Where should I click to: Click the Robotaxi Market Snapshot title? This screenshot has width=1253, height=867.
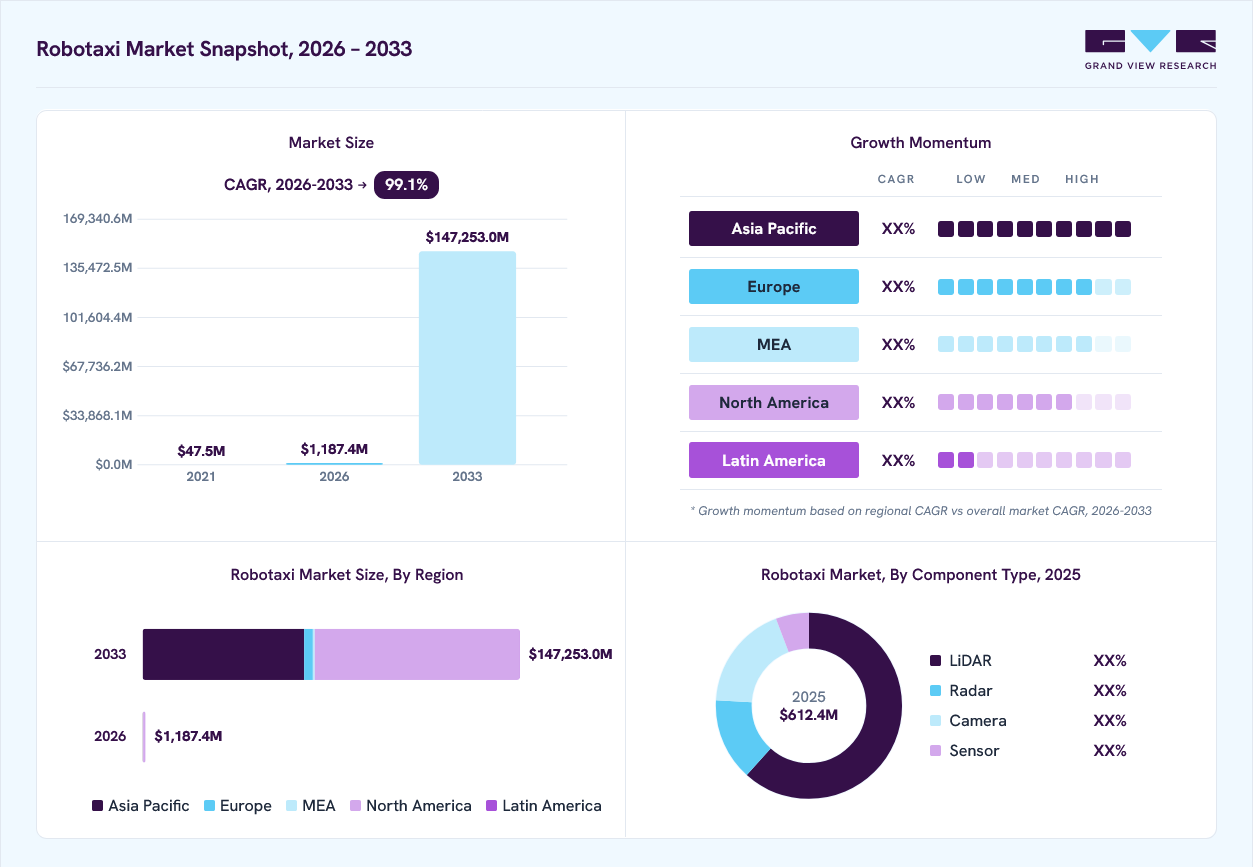click(x=224, y=49)
